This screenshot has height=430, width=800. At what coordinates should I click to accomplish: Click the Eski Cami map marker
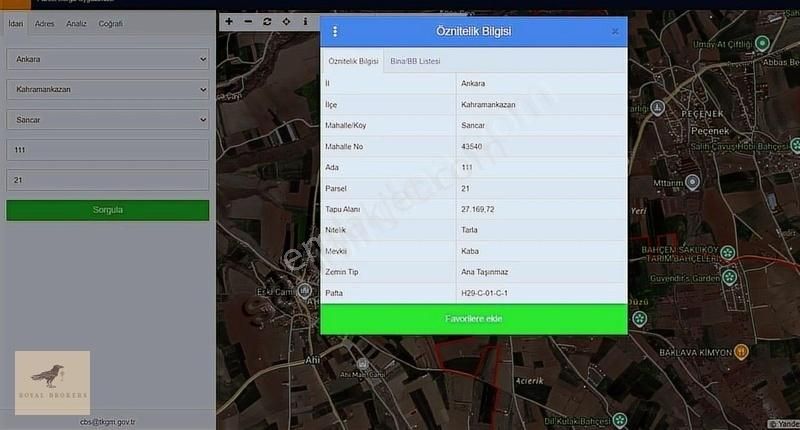(305, 291)
